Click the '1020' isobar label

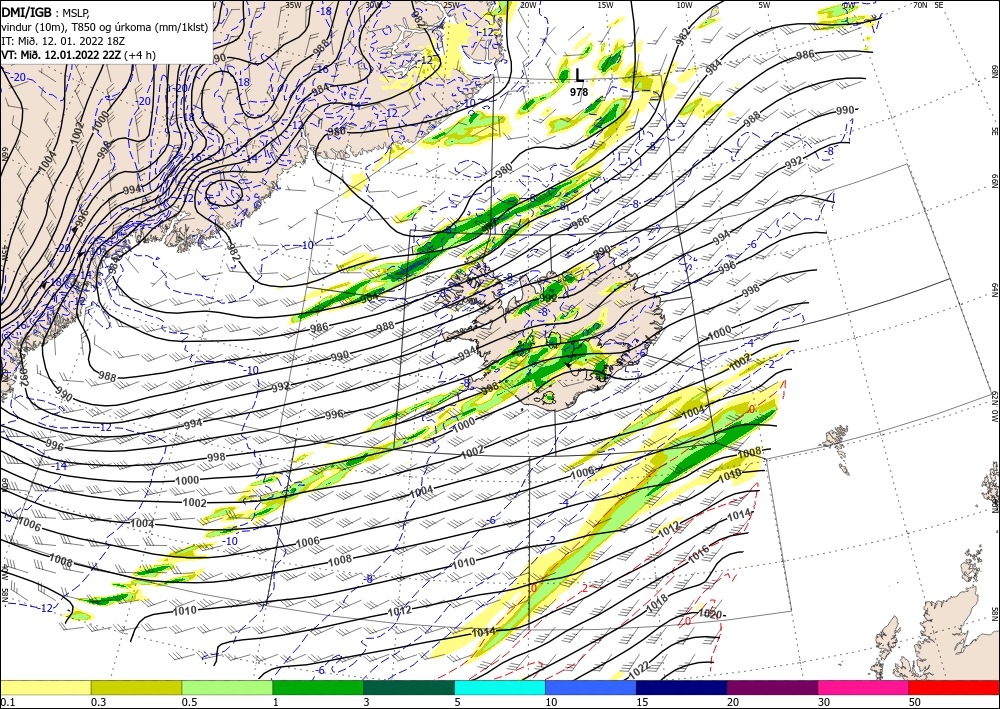click(710, 615)
